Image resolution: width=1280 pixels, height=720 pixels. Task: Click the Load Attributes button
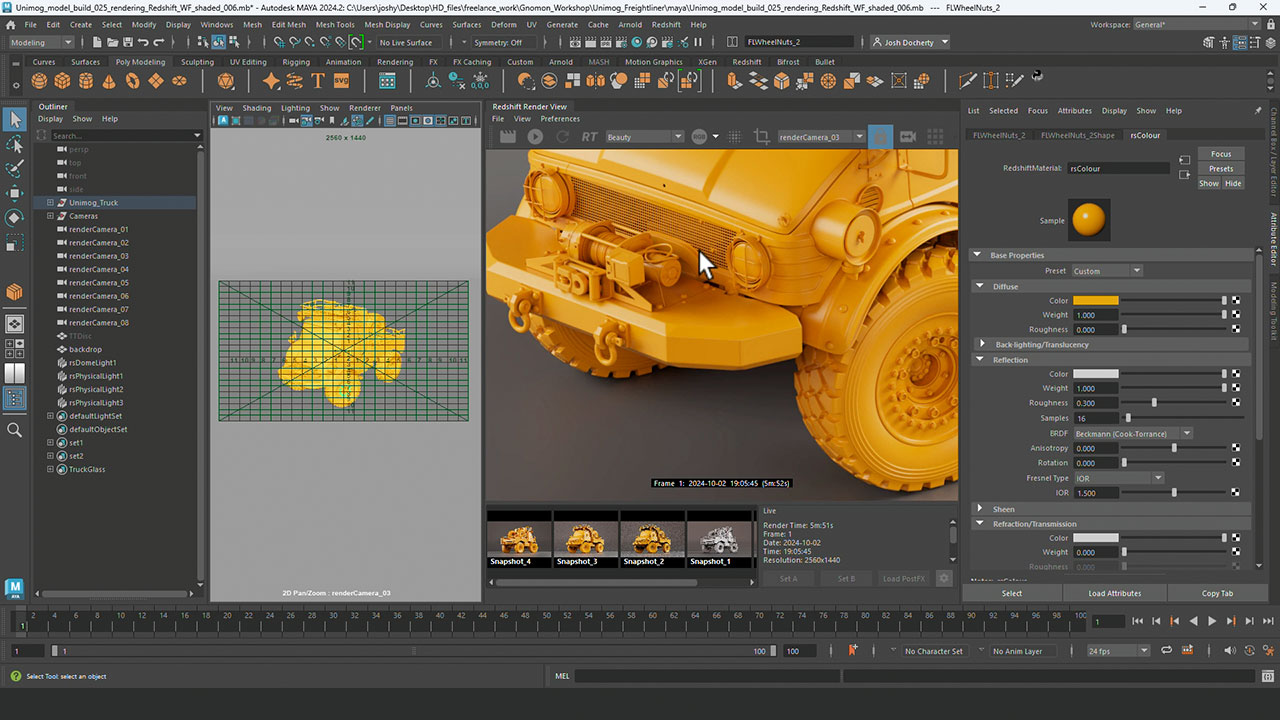1114,593
